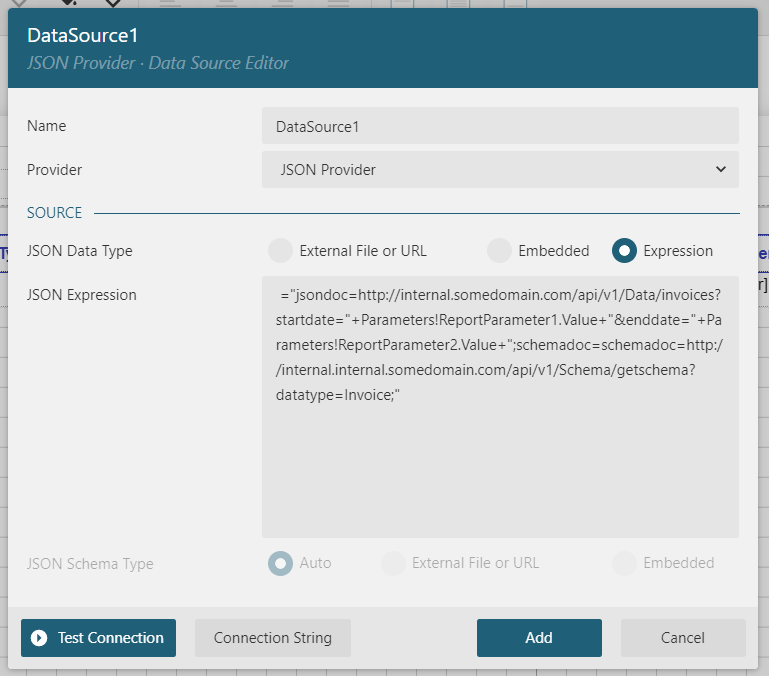Open the JSON Provider dropdown
769x676 pixels.
click(x=500, y=169)
